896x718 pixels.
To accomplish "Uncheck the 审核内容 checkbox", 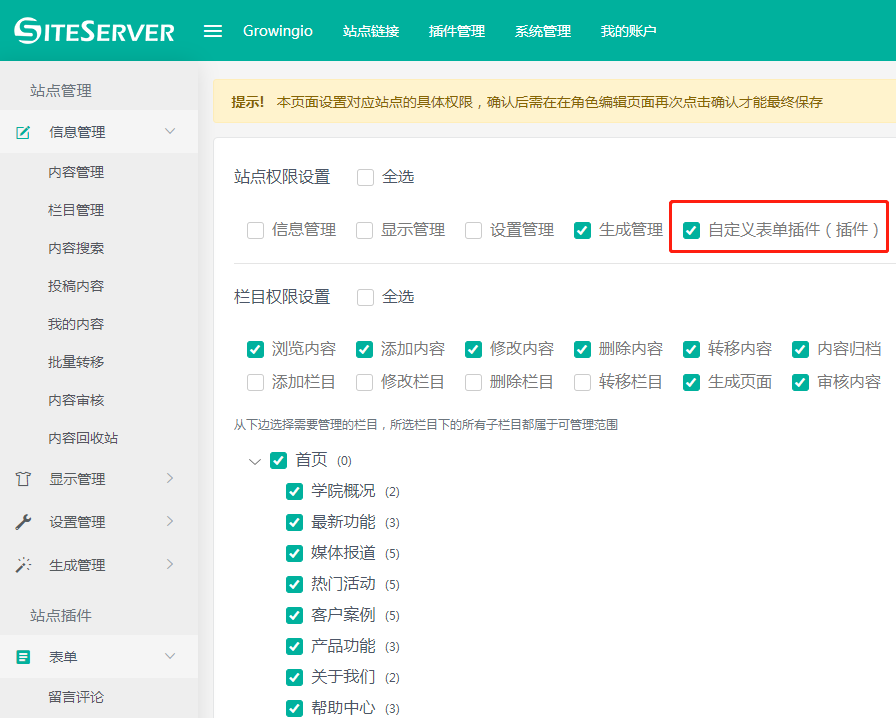I will click(x=801, y=382).
